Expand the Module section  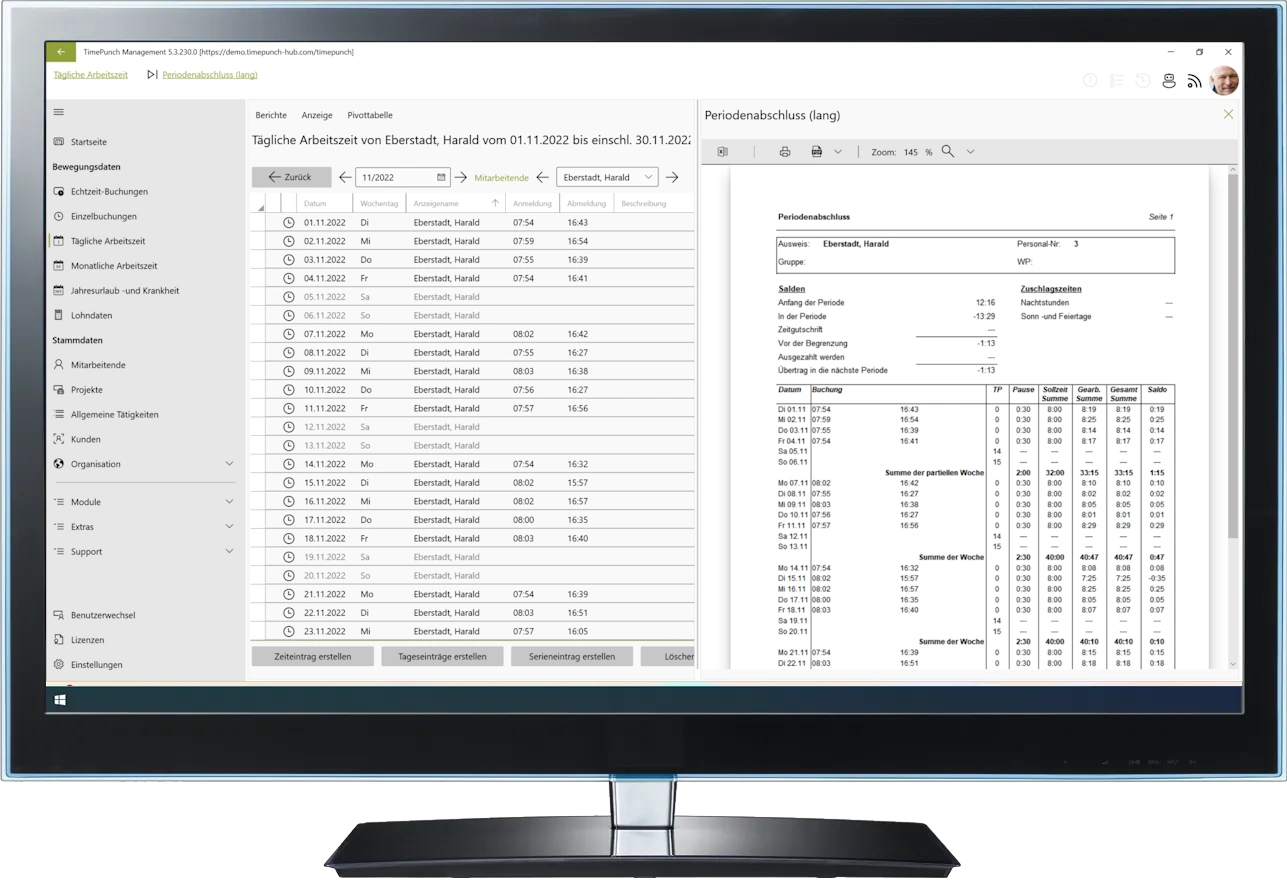coord(229,502)
